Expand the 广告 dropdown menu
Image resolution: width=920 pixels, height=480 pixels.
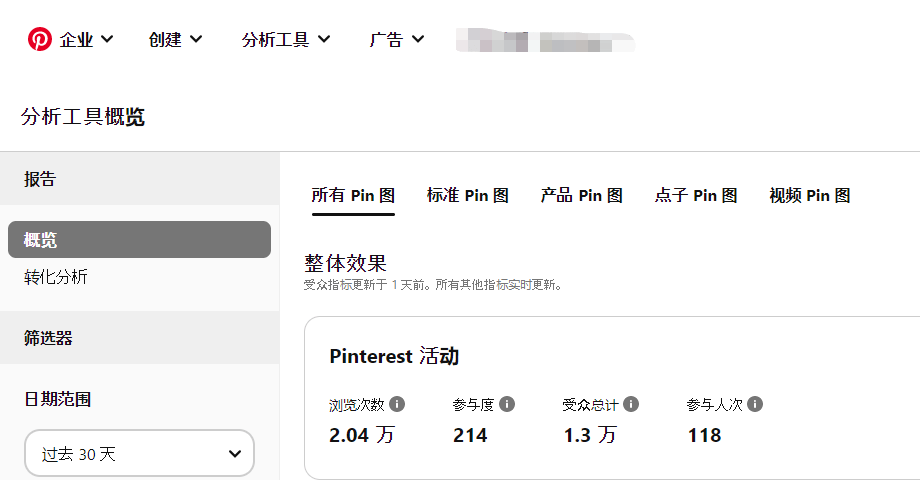[397, 39]
